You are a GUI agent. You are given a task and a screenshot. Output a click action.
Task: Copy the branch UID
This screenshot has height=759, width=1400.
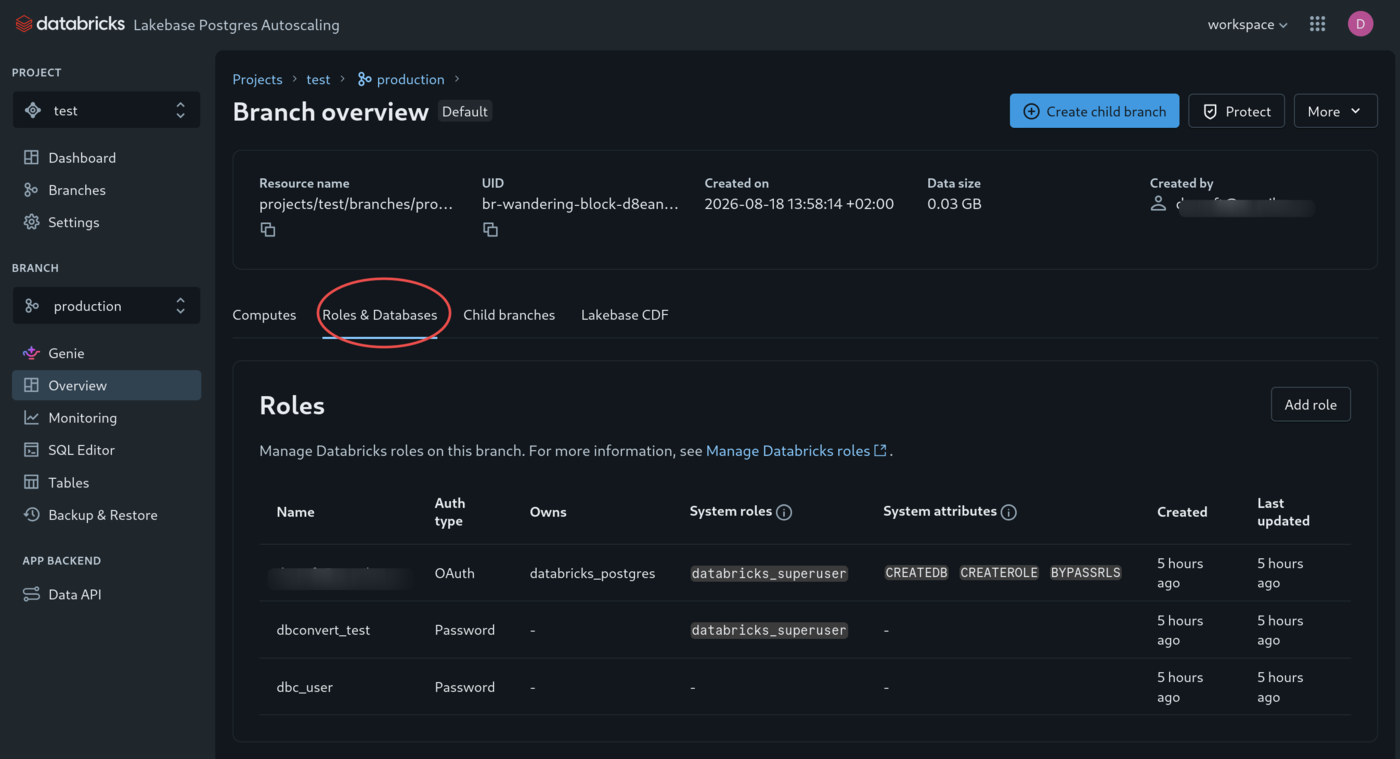pos(490,230)
